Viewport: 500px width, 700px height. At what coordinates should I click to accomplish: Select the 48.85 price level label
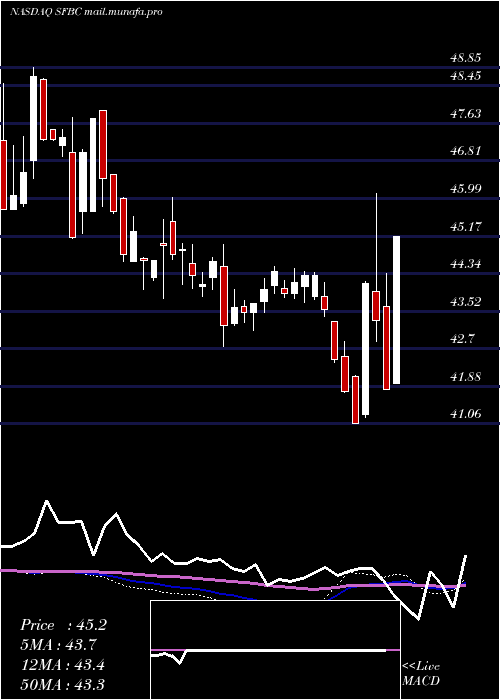(466, 58)
